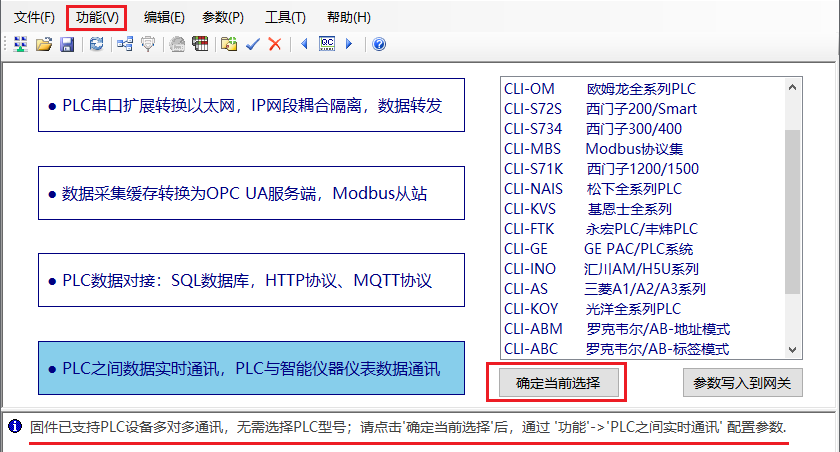Select CLI-S72S 西门子200/Smart row
The image size is (840, 452).
[643, 109]
